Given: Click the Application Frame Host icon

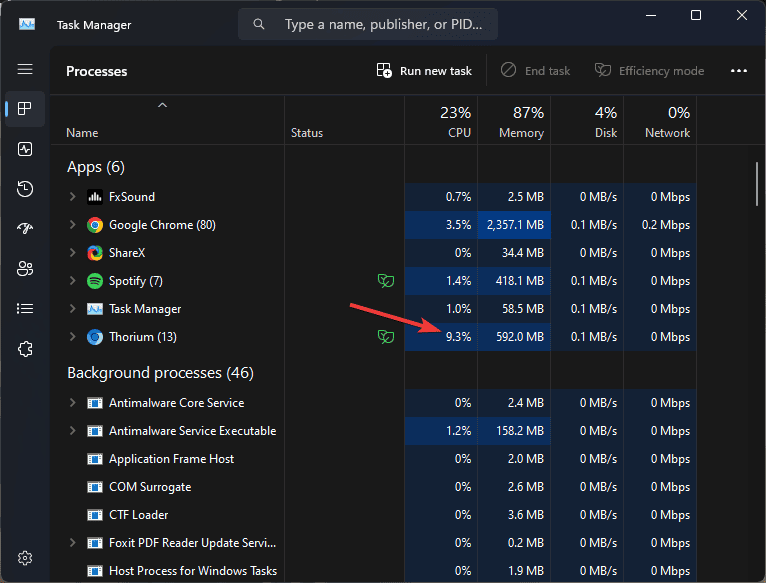Looking at the screenshot, I should click(95, 459).
